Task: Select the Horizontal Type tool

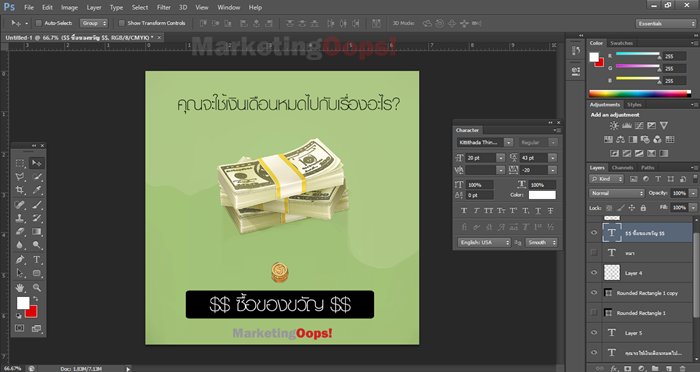Action: (x=37, y=259)
